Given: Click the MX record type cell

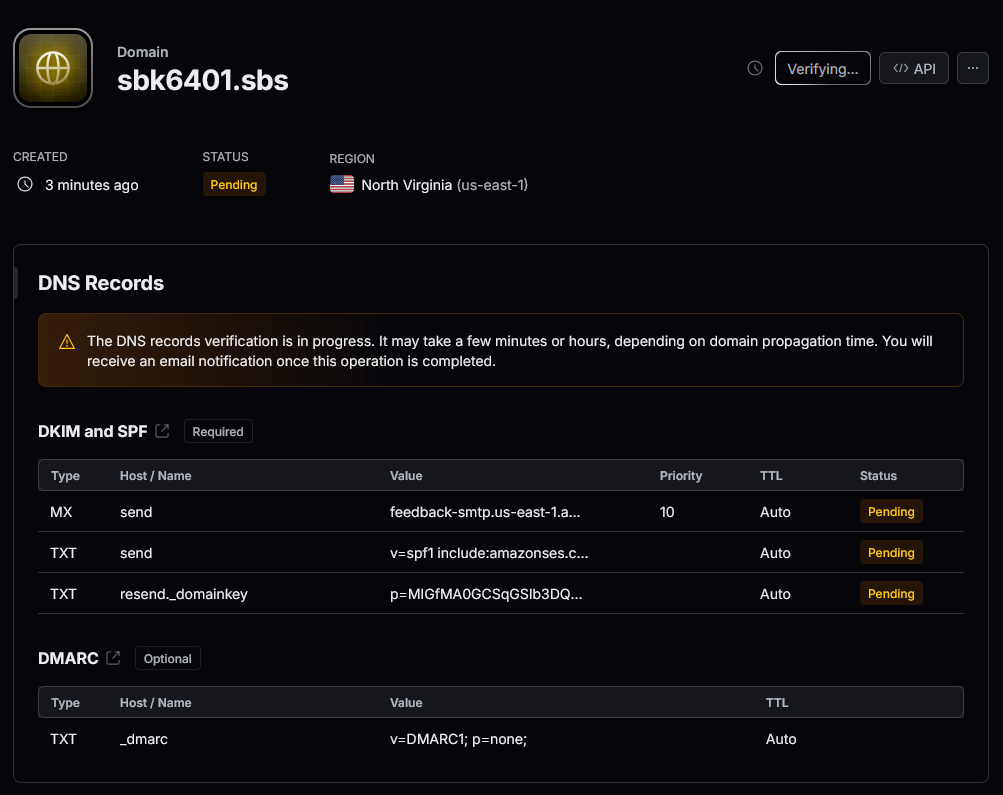Looking at the screenshot, I should 61,512.
